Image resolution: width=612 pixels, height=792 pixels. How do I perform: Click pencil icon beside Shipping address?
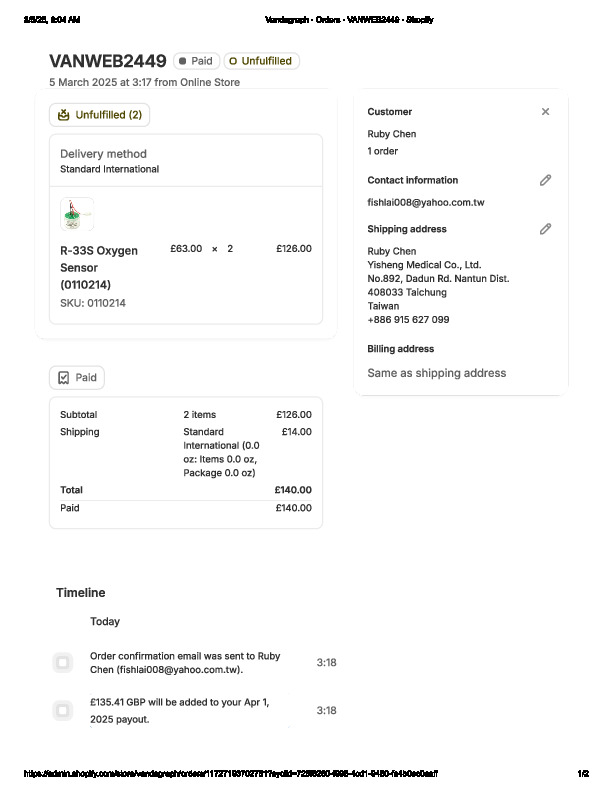545,229
